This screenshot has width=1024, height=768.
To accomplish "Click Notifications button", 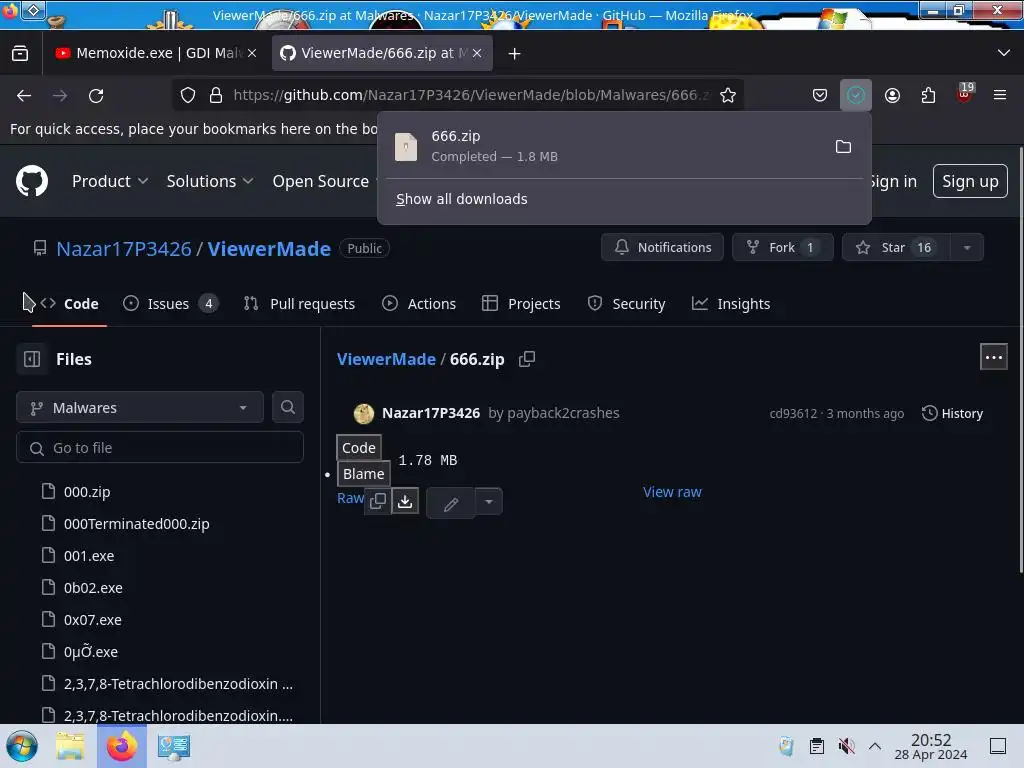I will pos(662,248).
